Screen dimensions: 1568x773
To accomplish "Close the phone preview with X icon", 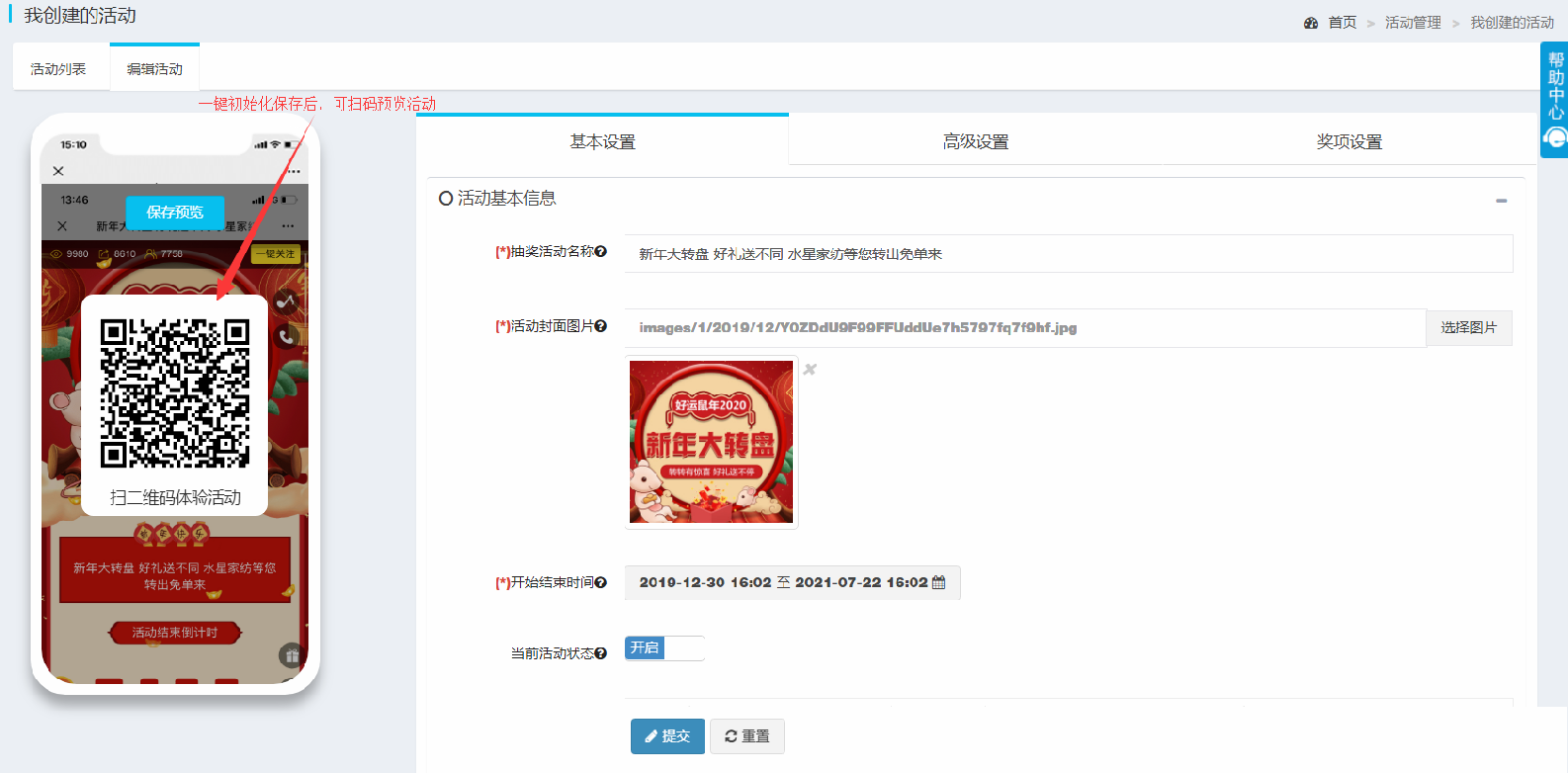I will pyautogui.click(x=58, y=171).
